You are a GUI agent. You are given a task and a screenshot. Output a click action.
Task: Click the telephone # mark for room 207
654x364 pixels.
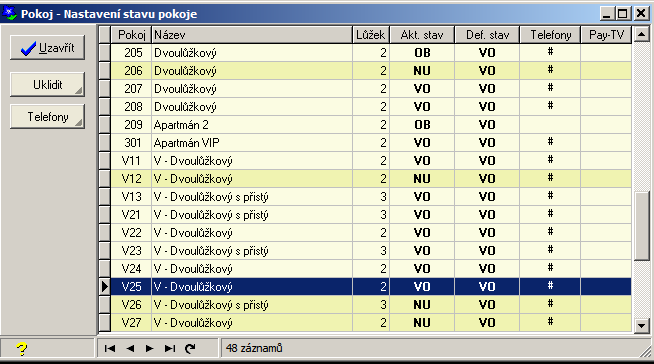click(x=550, y=88)
